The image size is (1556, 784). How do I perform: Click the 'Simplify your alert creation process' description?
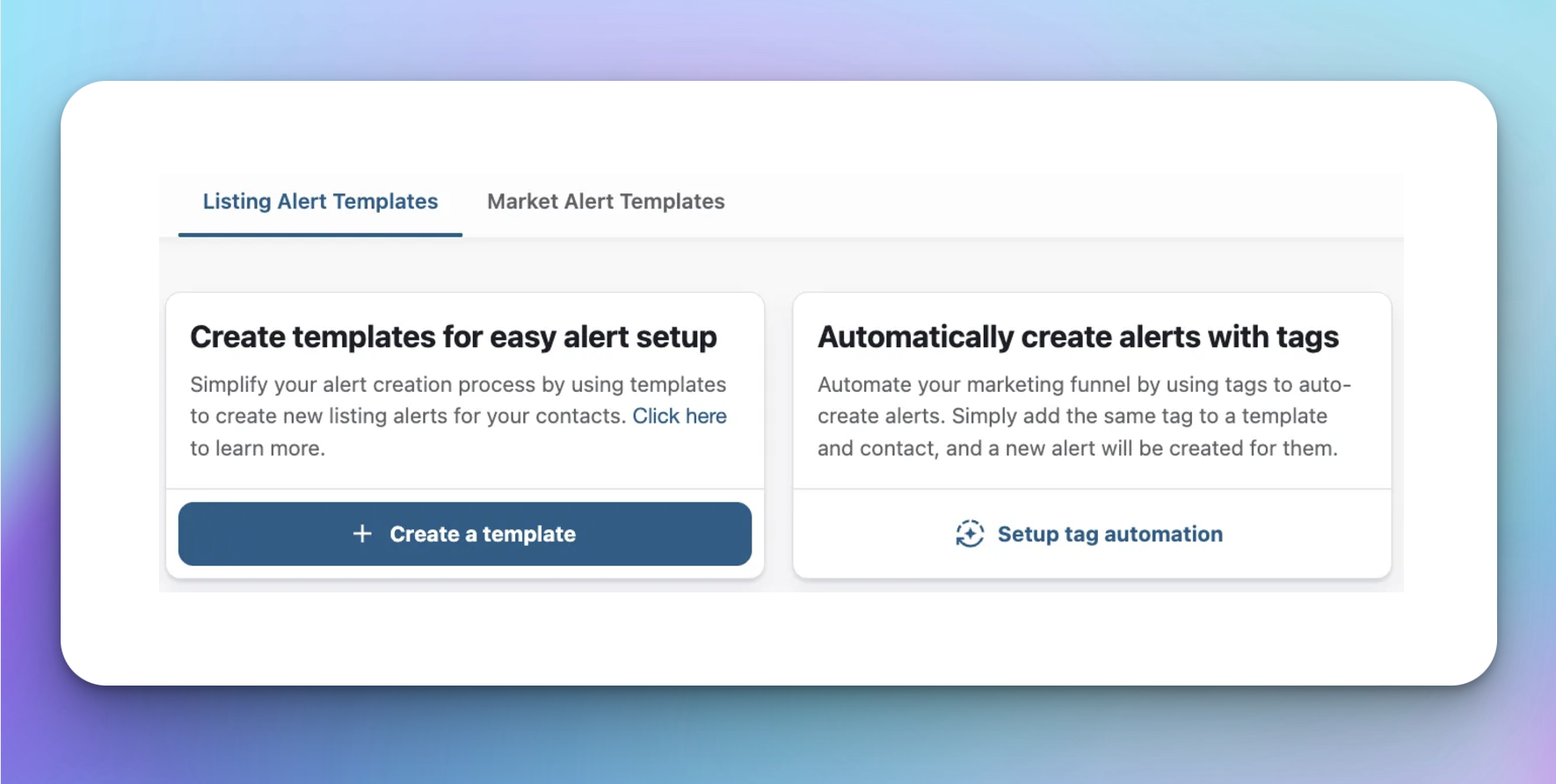point(458,416)
